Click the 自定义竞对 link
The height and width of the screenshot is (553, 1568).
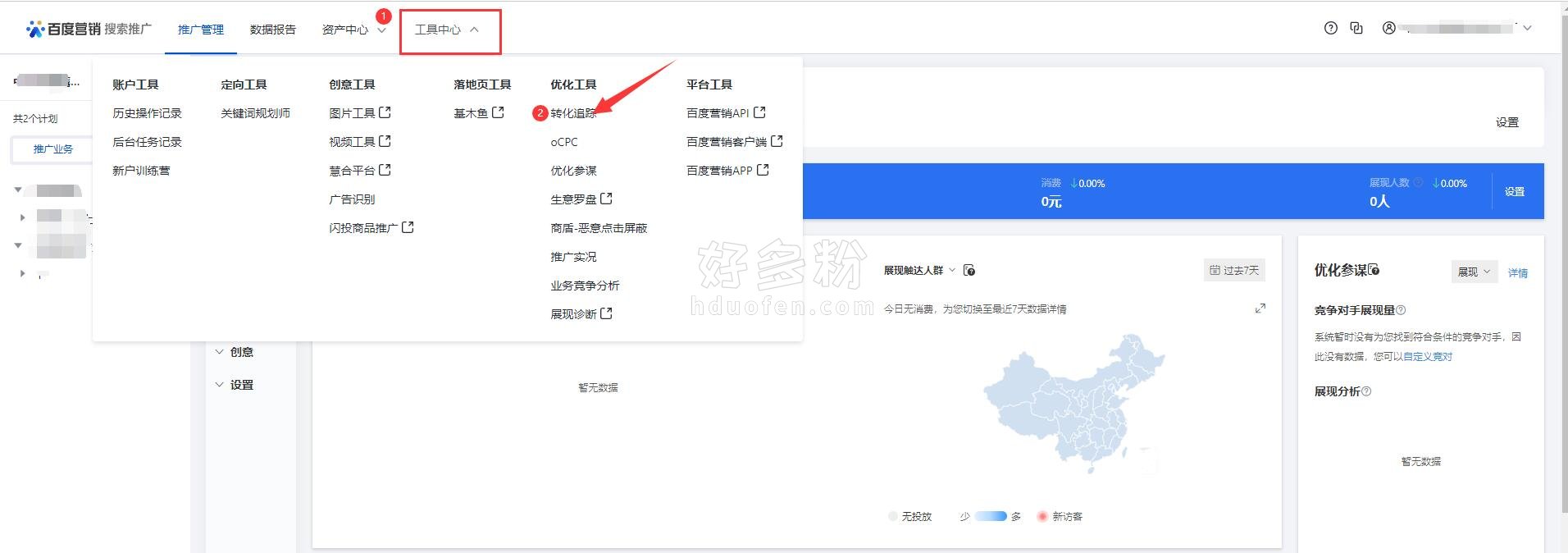(1428, 357)
